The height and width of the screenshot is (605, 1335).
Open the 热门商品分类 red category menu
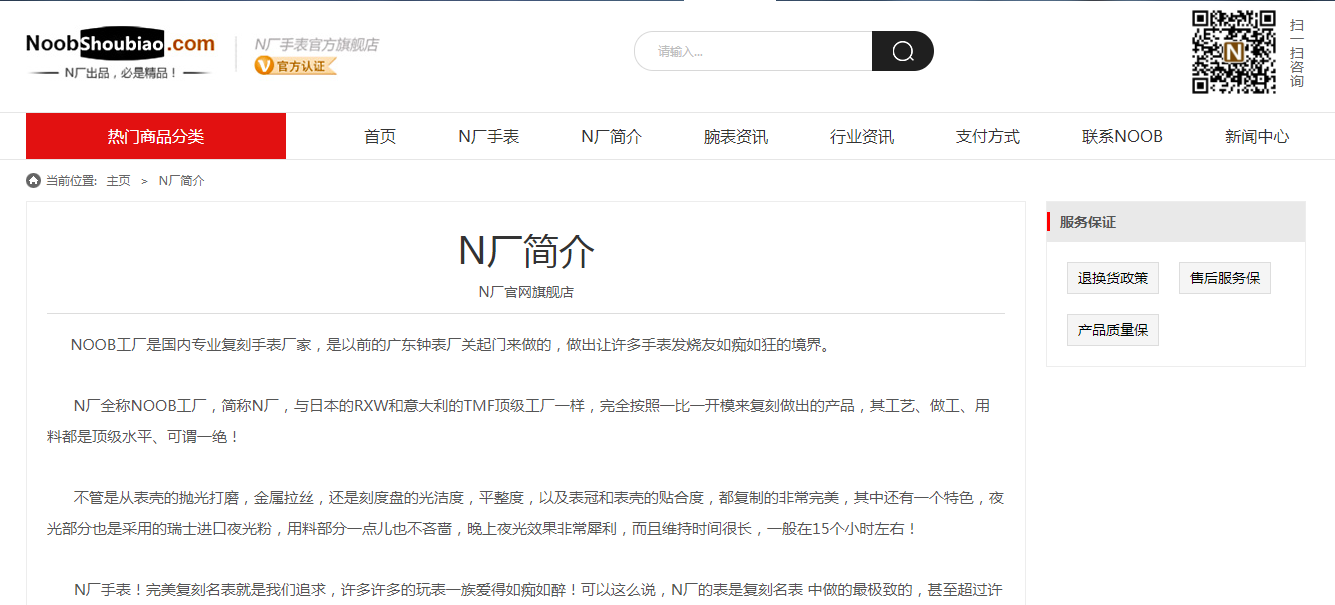pyautogui.click(x=156, y=136)
